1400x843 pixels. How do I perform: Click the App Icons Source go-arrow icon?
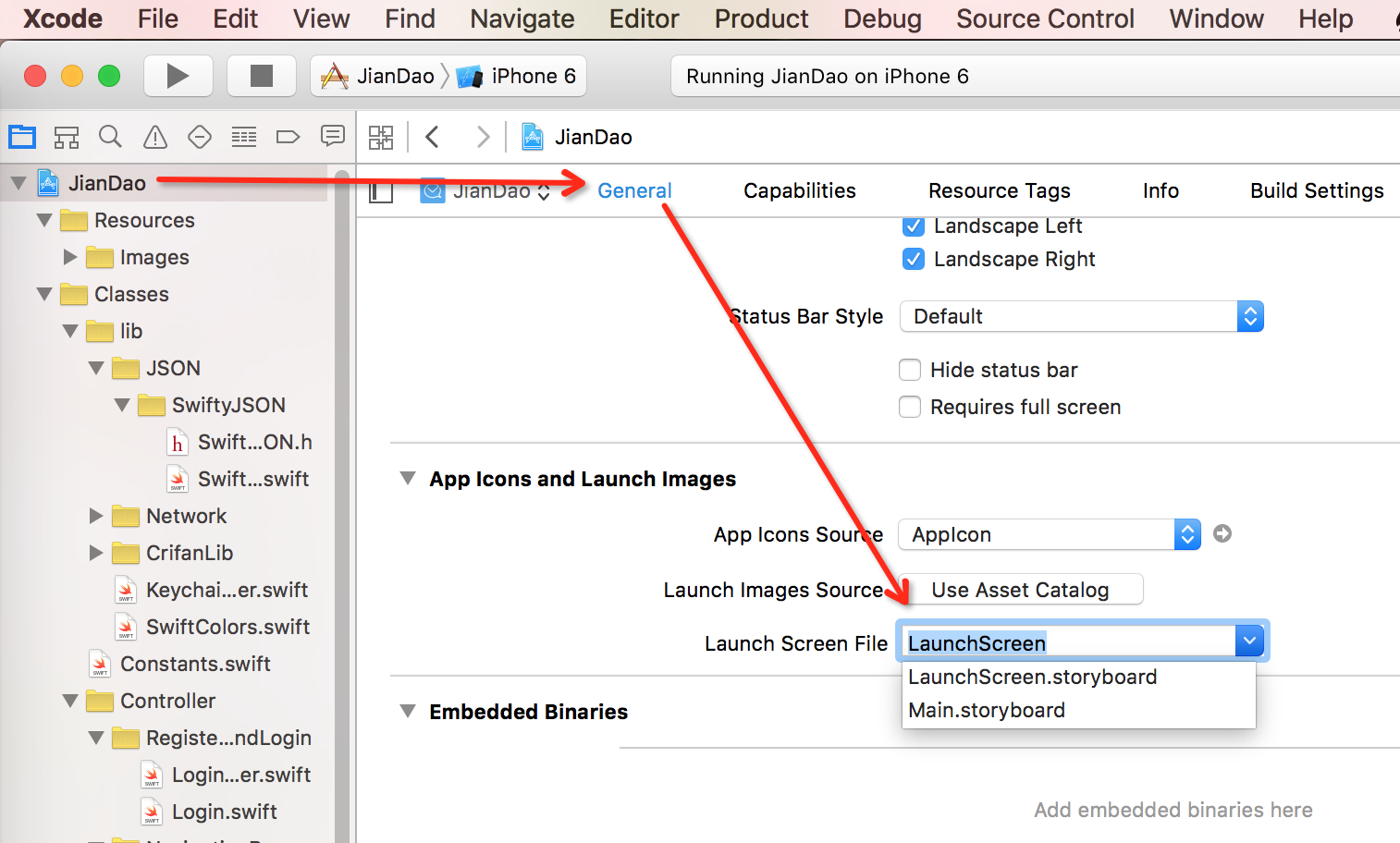pyautogui.click(x=1222, y=533)
